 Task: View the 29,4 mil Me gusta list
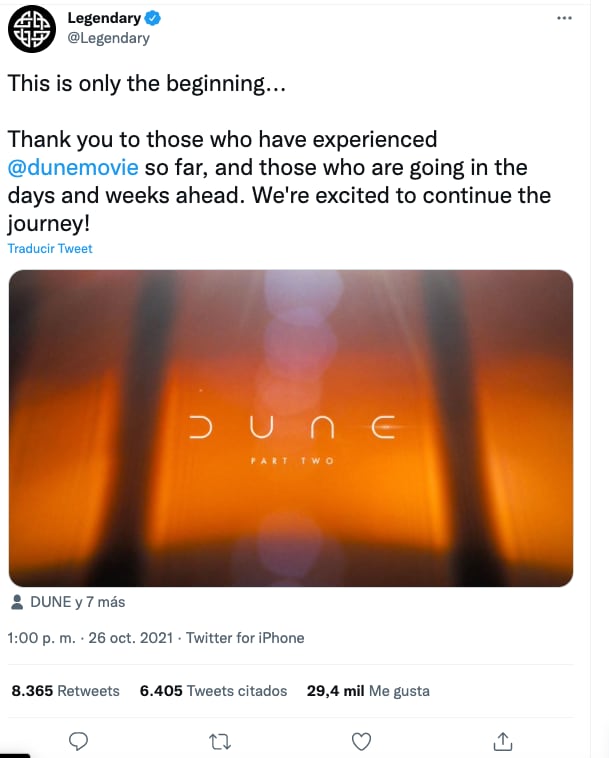367,691
